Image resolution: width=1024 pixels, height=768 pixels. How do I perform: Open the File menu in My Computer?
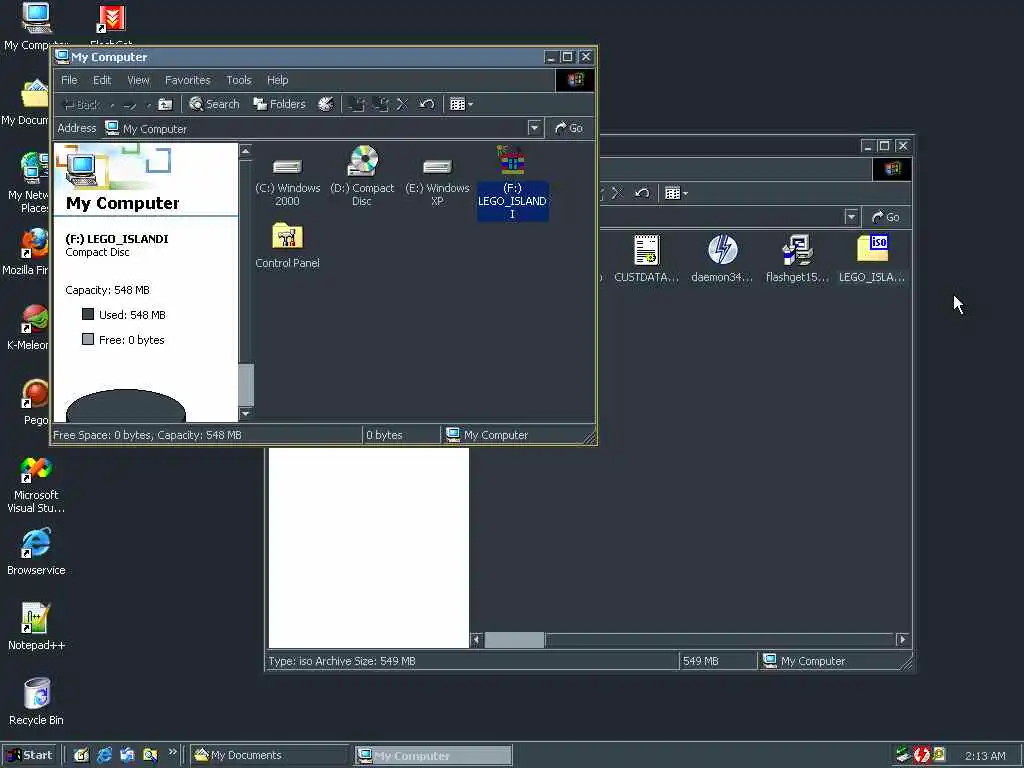69,80
